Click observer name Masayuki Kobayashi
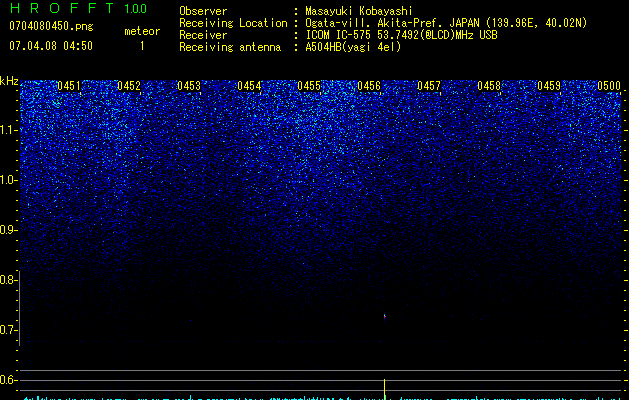This screenshot has height=400, width=629. [359, 11]
